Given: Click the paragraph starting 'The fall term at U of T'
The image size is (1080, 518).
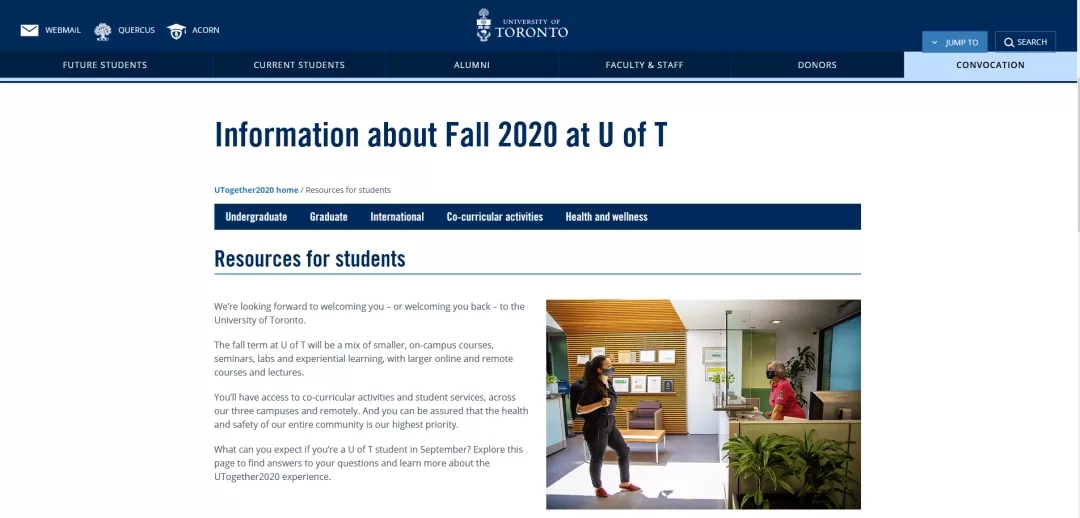Looking at the screenshot, I should (364, 358).
